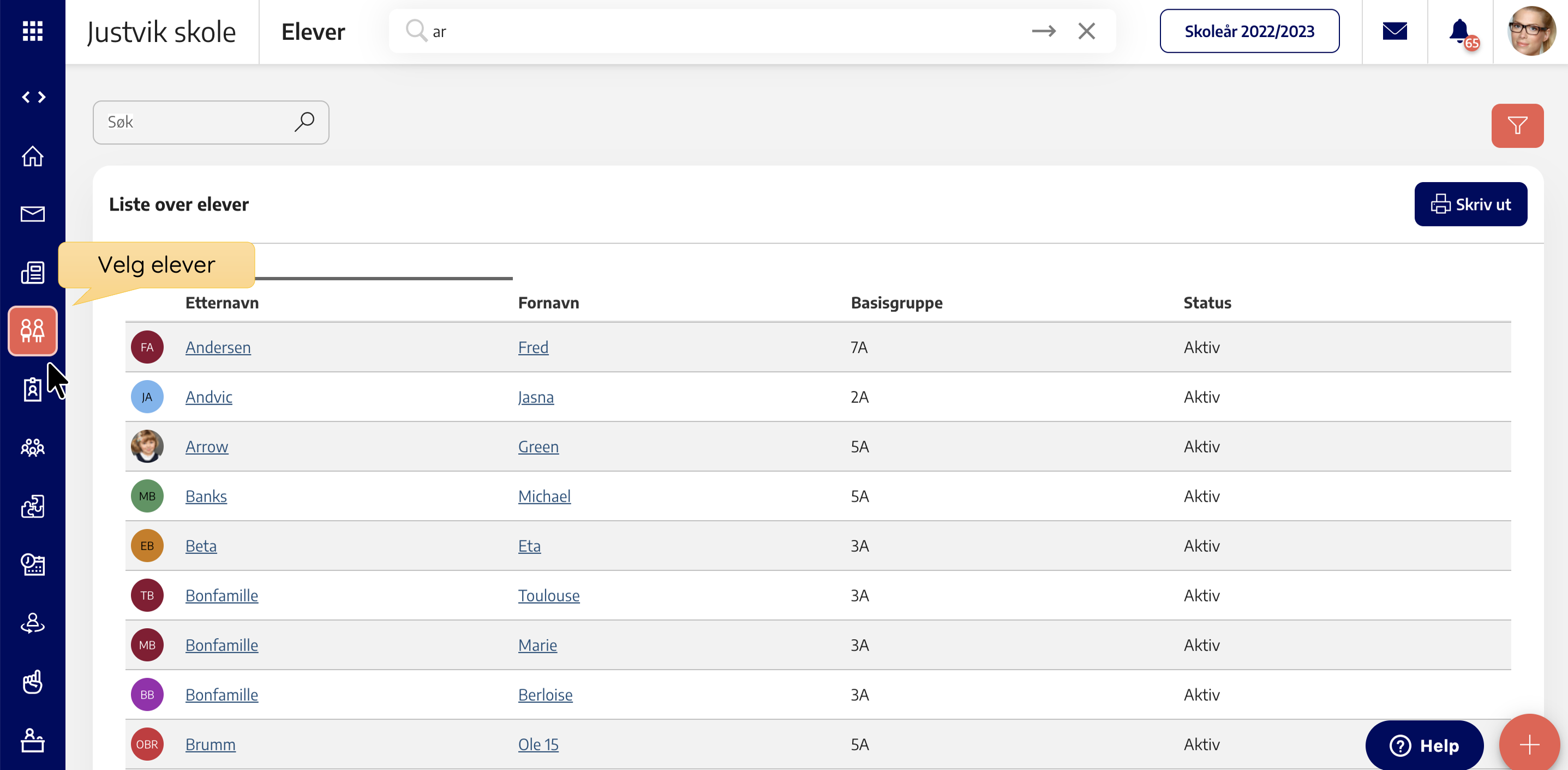Open the Skoleår 2022/2023 selector
This screenshot has width=1568, height=770.
click(1249, 31)
